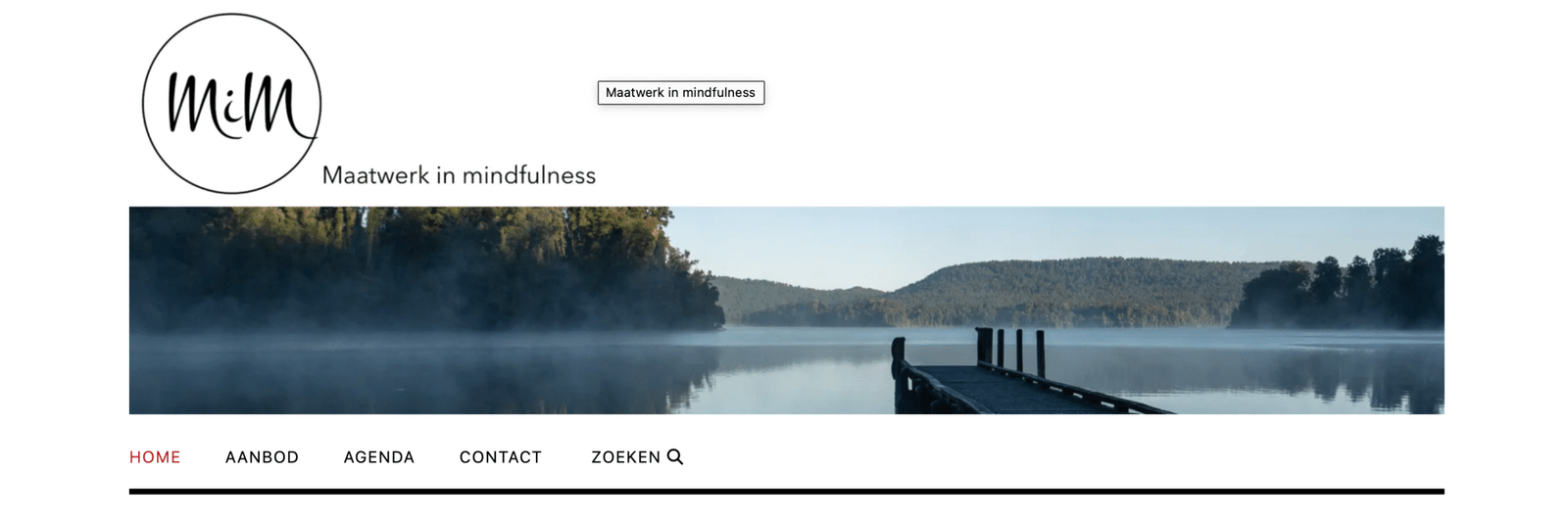Click the ZOEKEN search label
This screenshot has height=521, width=1568.
coord(625,457)
